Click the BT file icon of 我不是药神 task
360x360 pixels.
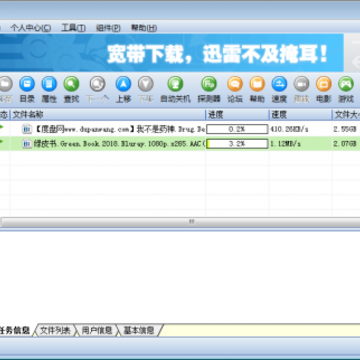pos(27,129)
